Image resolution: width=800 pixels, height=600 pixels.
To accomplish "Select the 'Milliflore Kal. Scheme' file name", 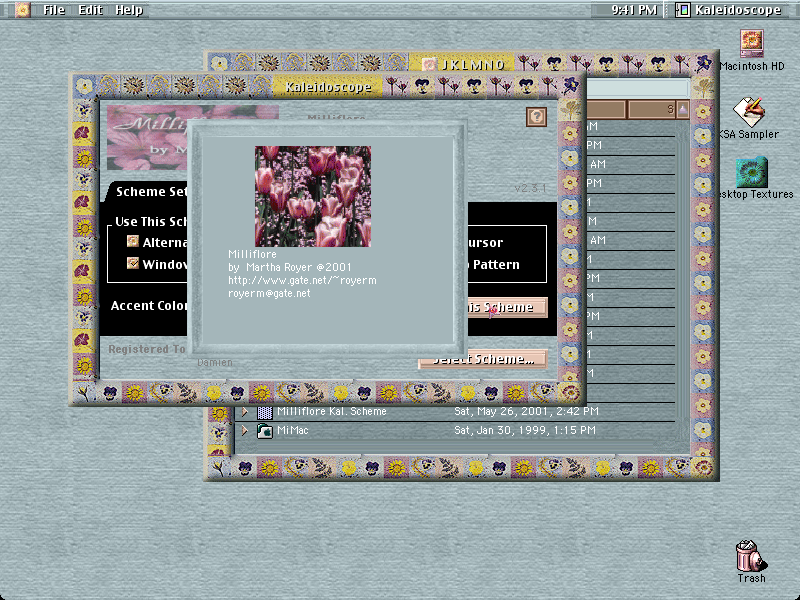I will pyautogui.click(x=331, y=411).
